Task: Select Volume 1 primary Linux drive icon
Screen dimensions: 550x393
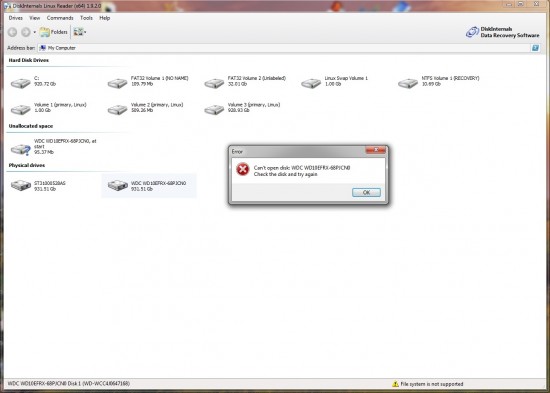Action: coord(21,109)
